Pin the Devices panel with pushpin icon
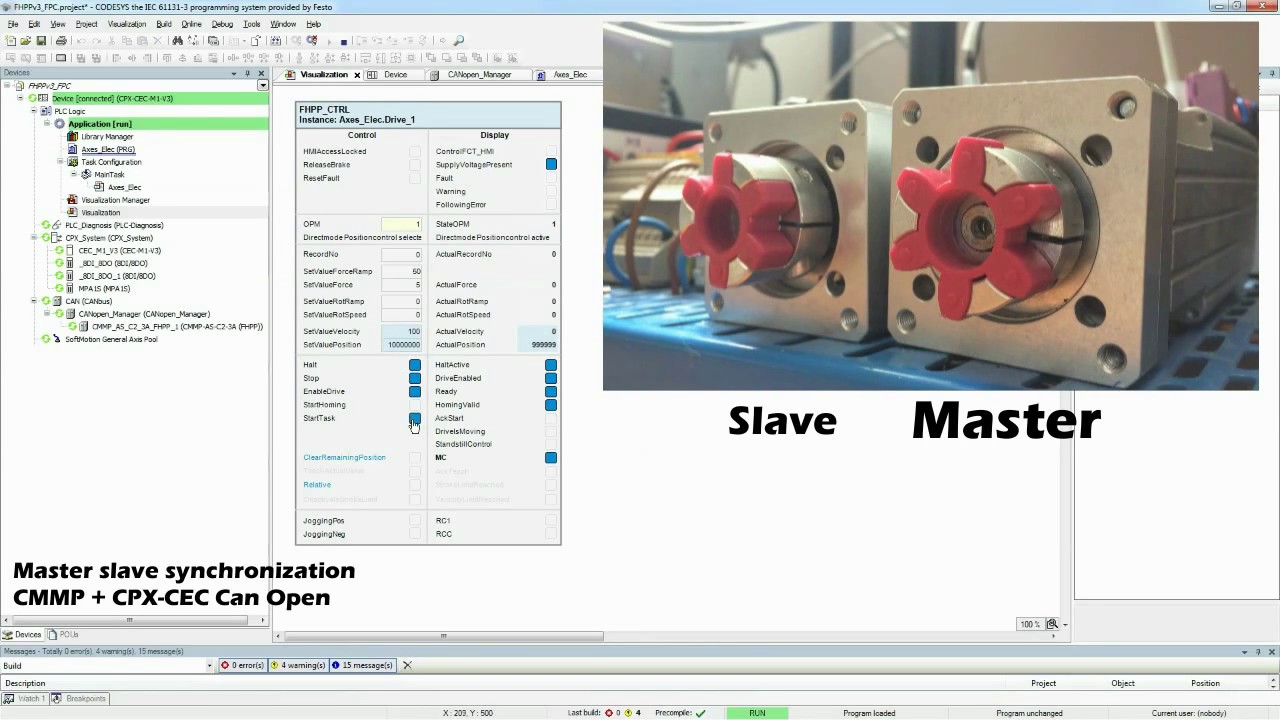This screenshot has width=1280, height=720. pos(247,74)
